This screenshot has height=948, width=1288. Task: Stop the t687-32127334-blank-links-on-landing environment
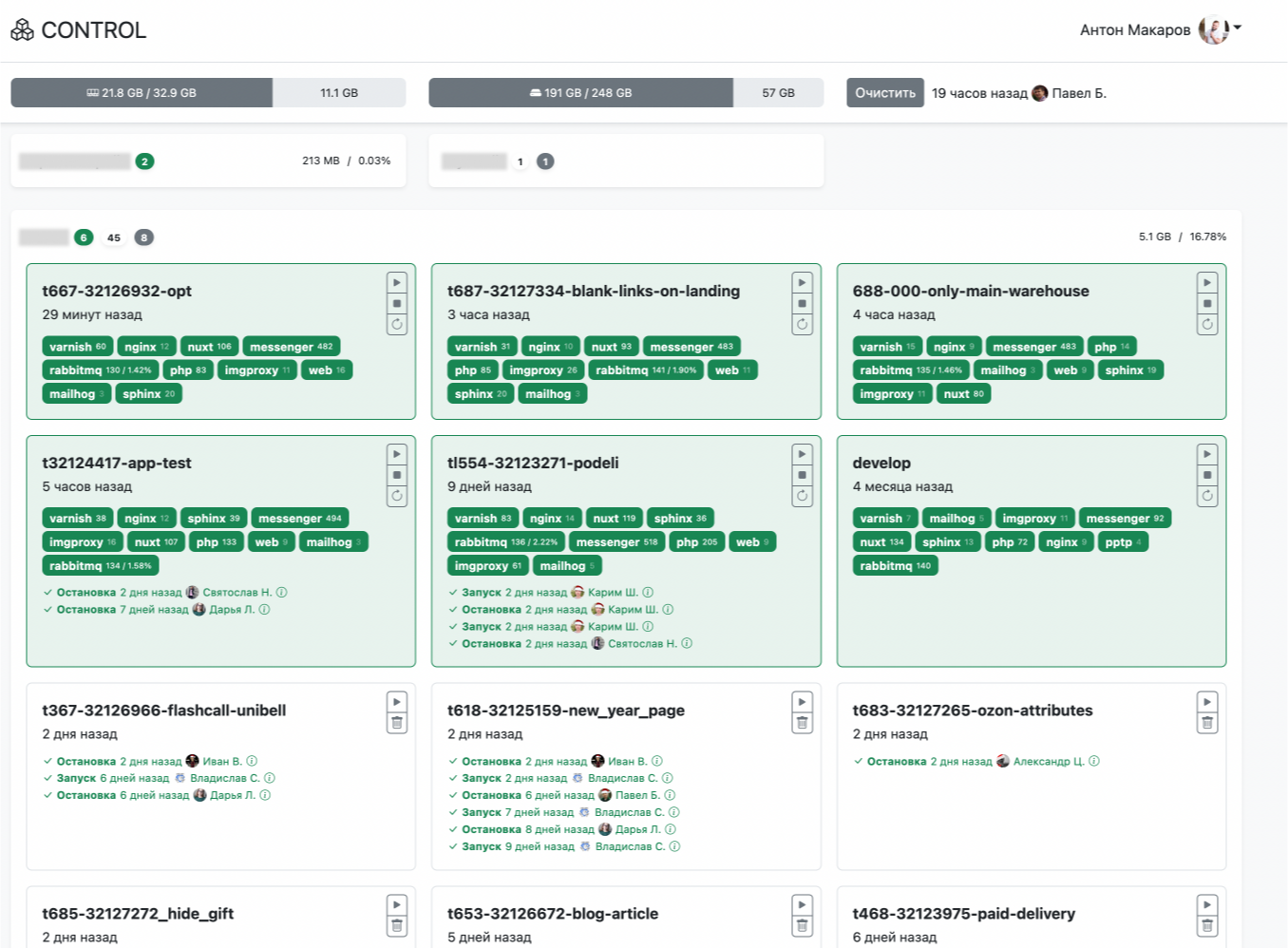802,304
